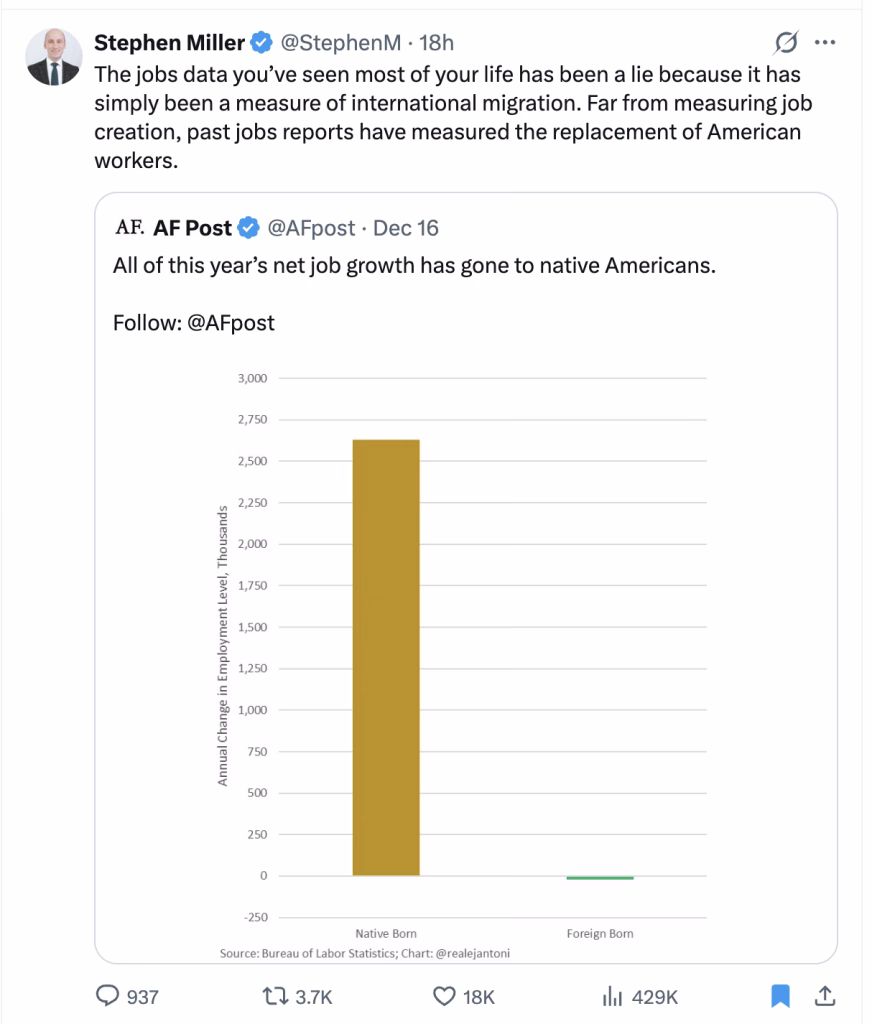Viewport: 872px width, 1024px height.
Task: Click the AF Post account name
Action: pyautogui.click(x=192, y=228)
